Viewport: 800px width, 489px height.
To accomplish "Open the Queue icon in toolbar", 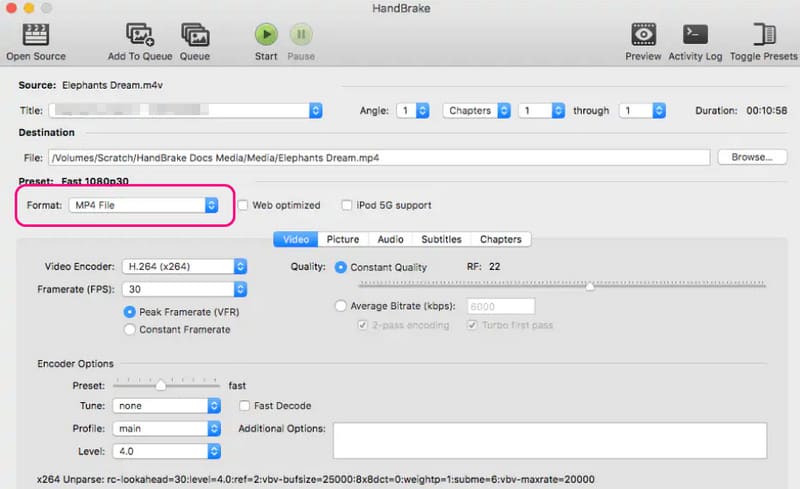I will click(195, 35).
